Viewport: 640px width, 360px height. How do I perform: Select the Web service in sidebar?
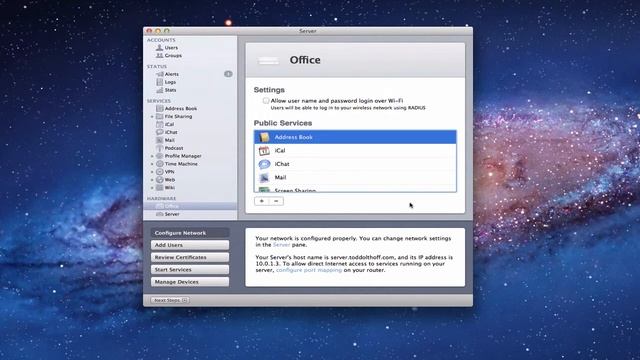(x=165, y=180)
